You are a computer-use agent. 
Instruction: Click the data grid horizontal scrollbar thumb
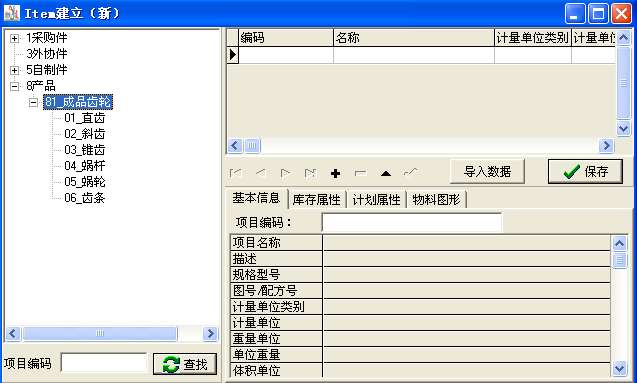252,145
